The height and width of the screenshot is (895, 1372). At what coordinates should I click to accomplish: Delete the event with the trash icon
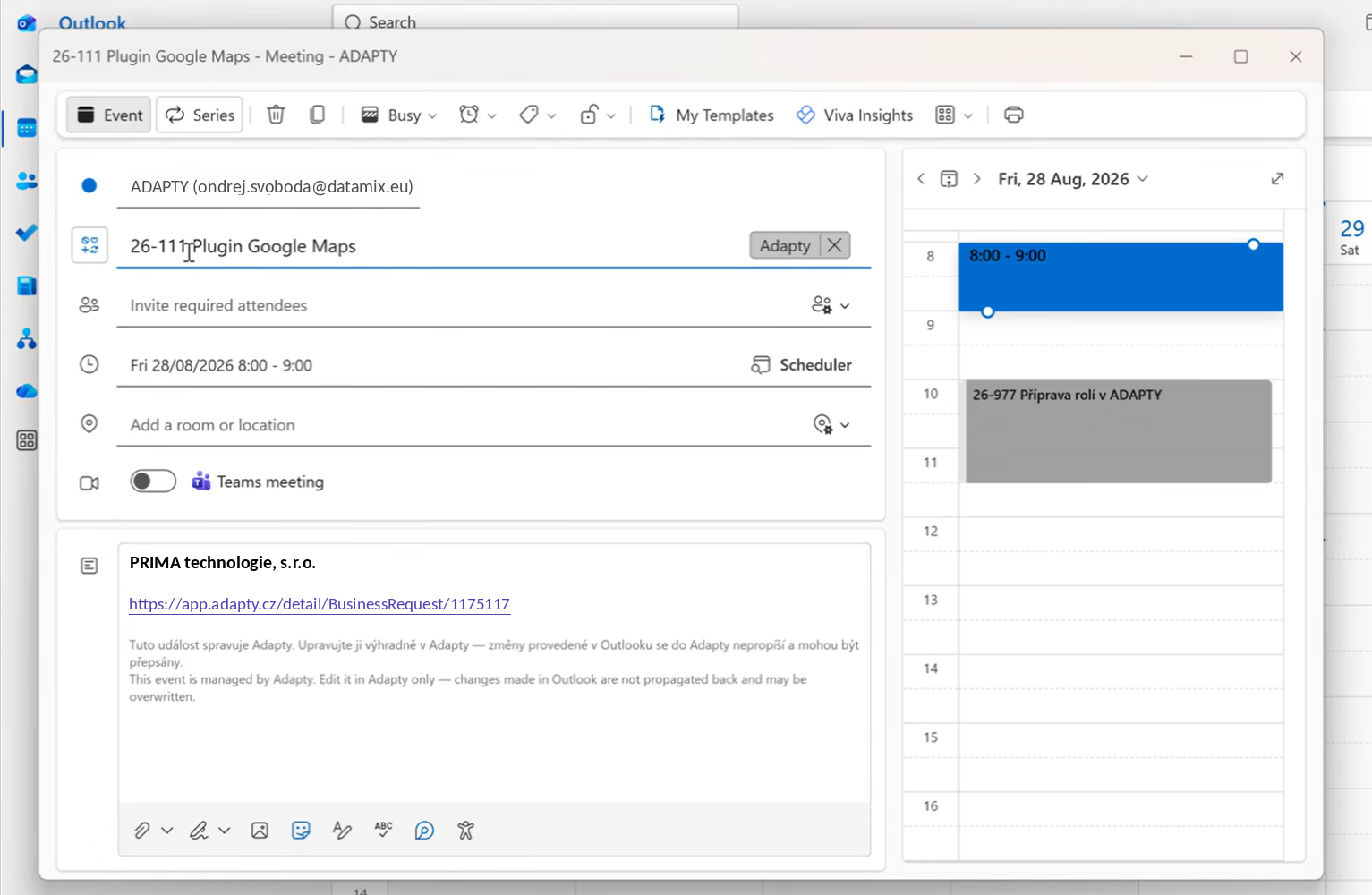[276, 115]
